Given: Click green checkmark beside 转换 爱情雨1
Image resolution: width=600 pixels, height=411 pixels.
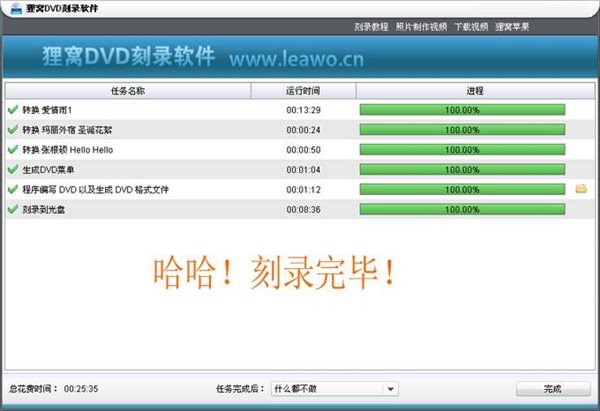Looking at the screenshot, I should coord(13,110).
